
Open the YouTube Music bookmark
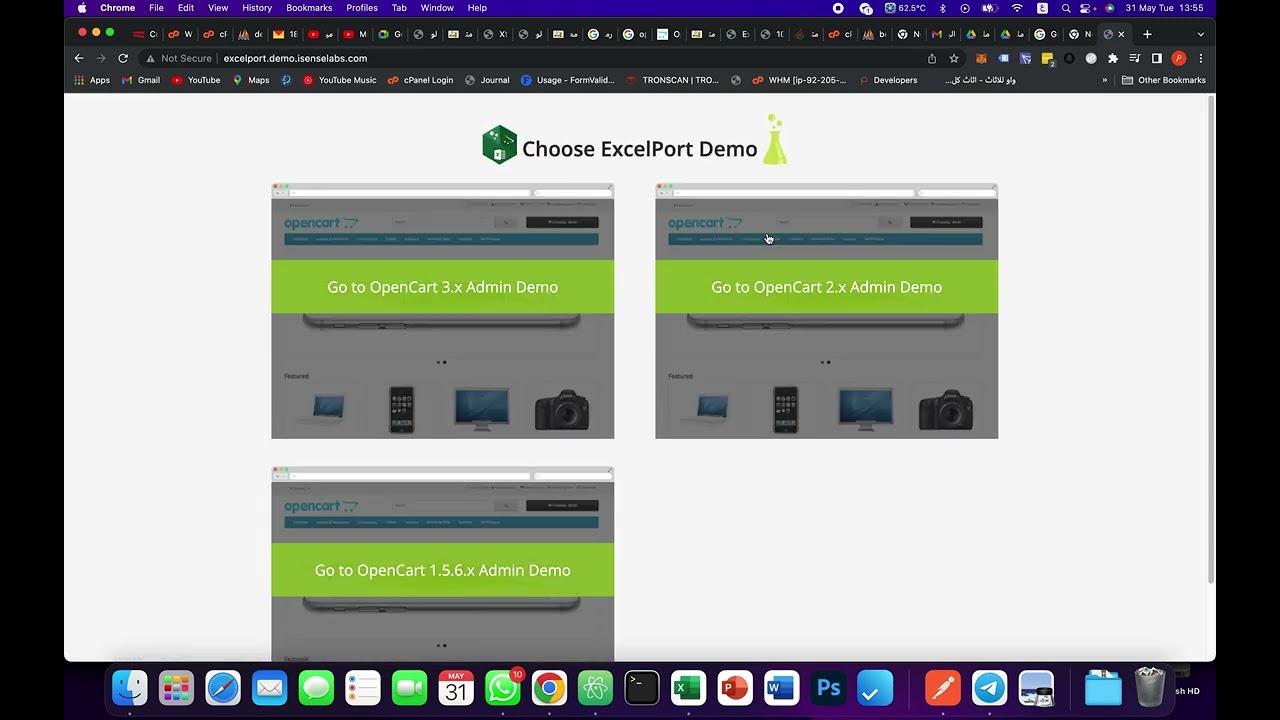click(340, 80)
